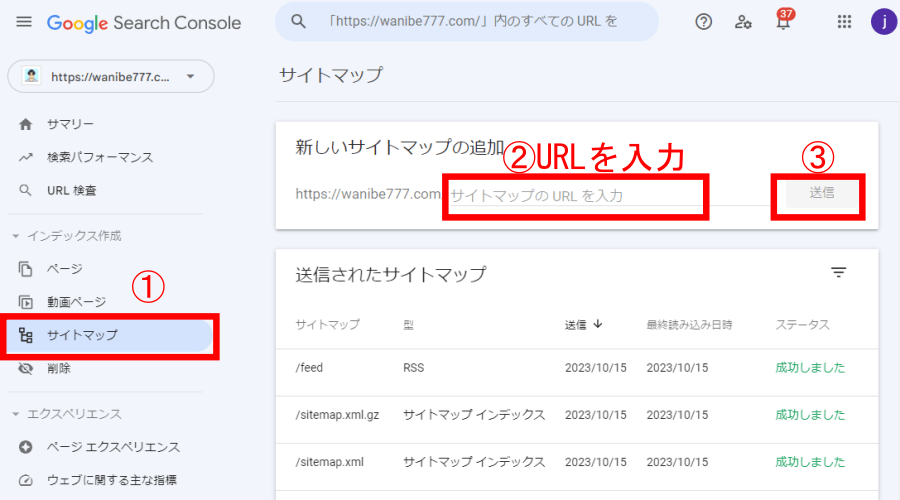Click the pages icon beside ページ
The image size is (900, 500).
25,269
